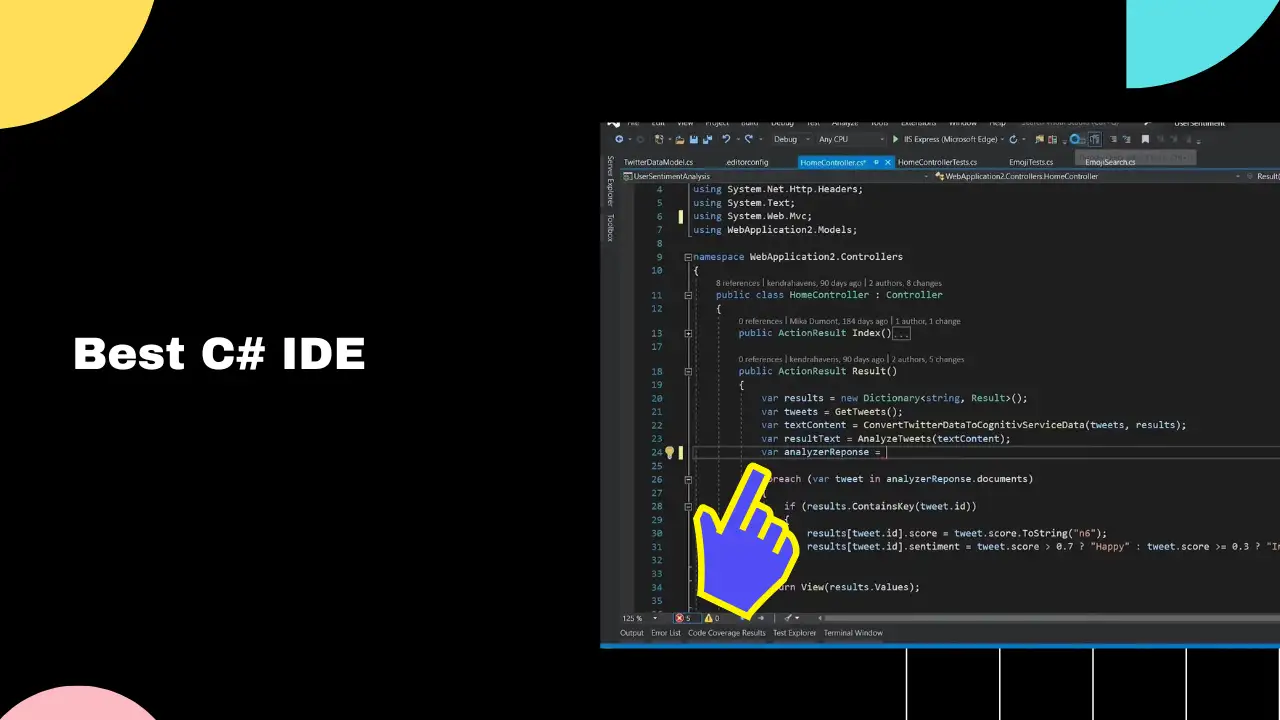Click 'using System.Web.Mvc;' on line 6

tap(752, 216)
